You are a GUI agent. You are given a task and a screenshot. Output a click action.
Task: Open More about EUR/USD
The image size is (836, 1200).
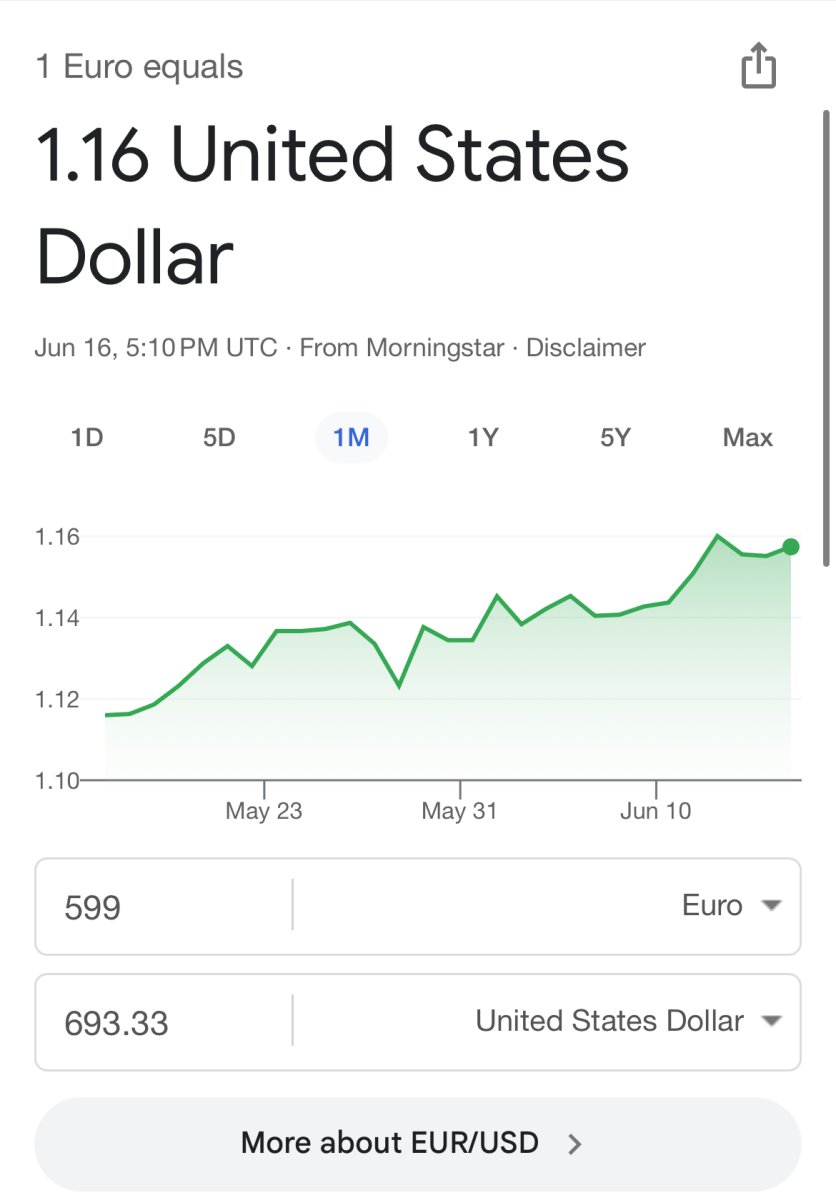[x=418, y=1143]
